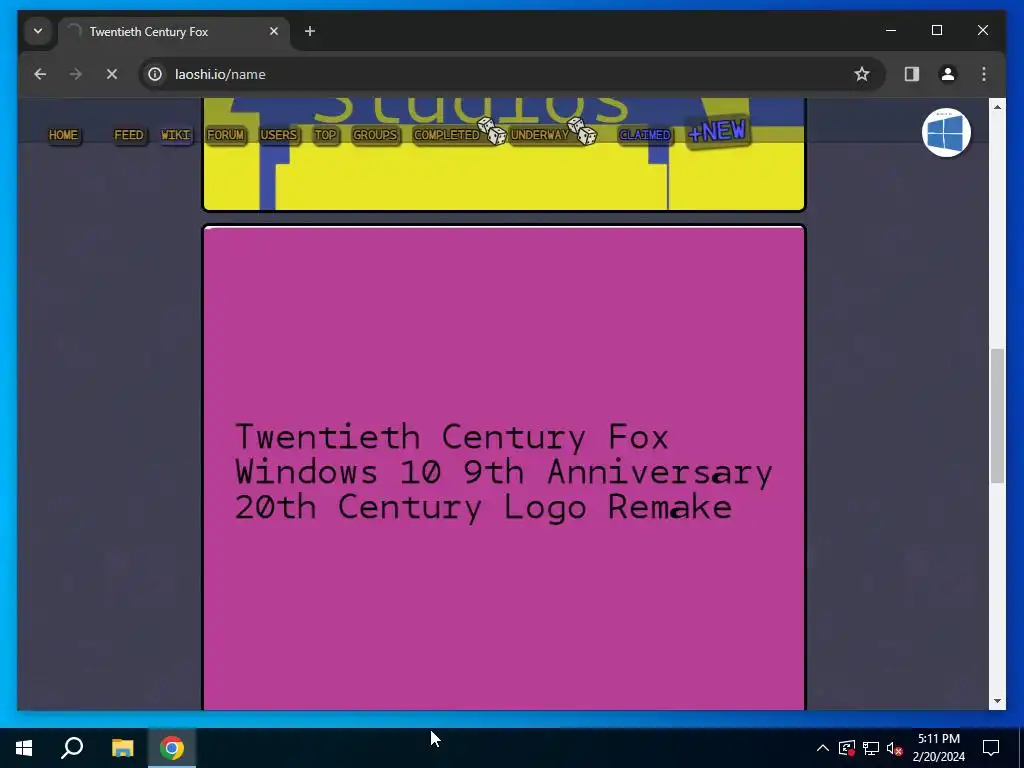The image size is (1024, 768).
Task: Open the Chrome profile menu
Action: coord(948,74)
